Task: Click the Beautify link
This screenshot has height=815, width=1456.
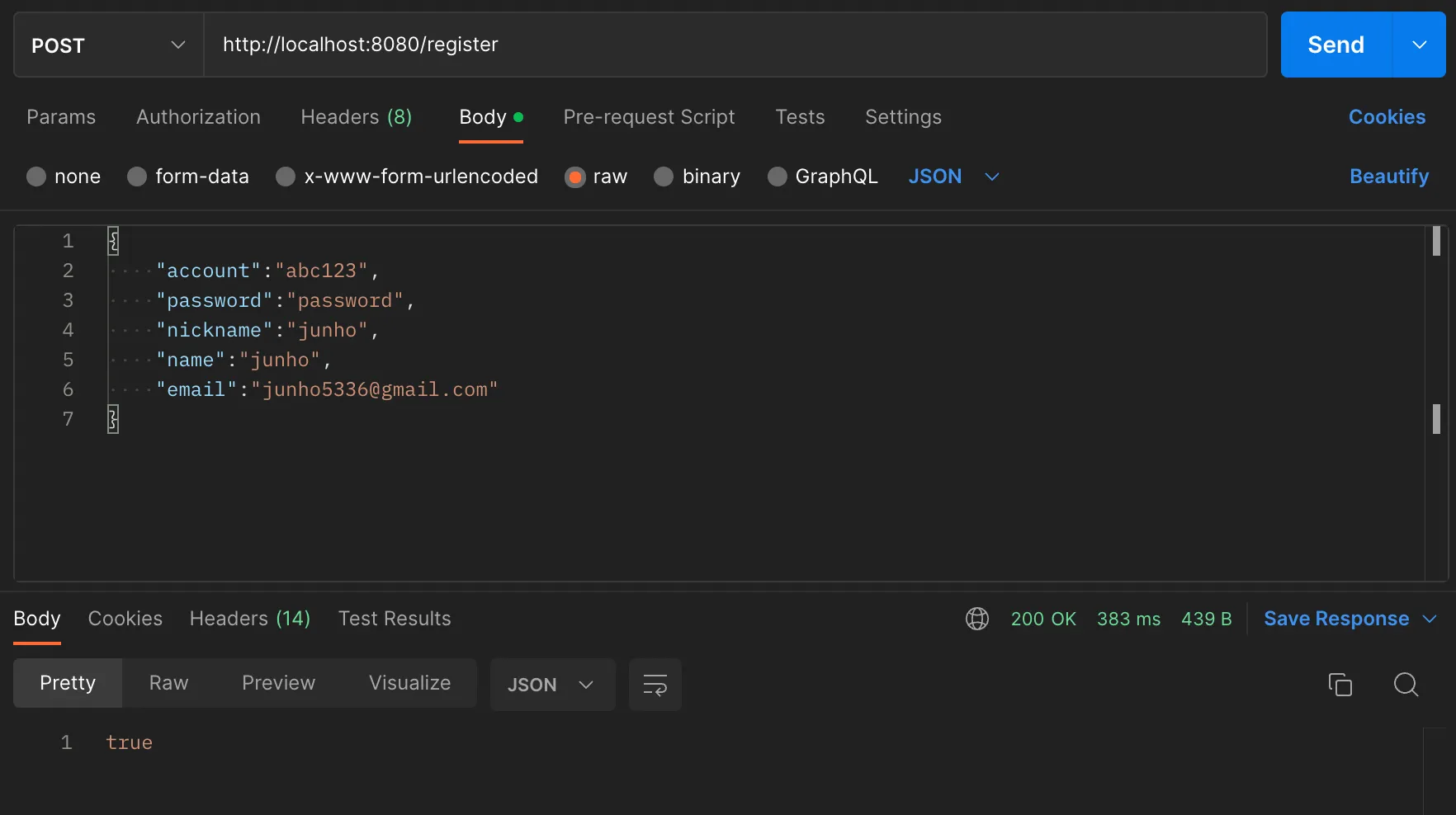Action: click(x=1388, y=177)
